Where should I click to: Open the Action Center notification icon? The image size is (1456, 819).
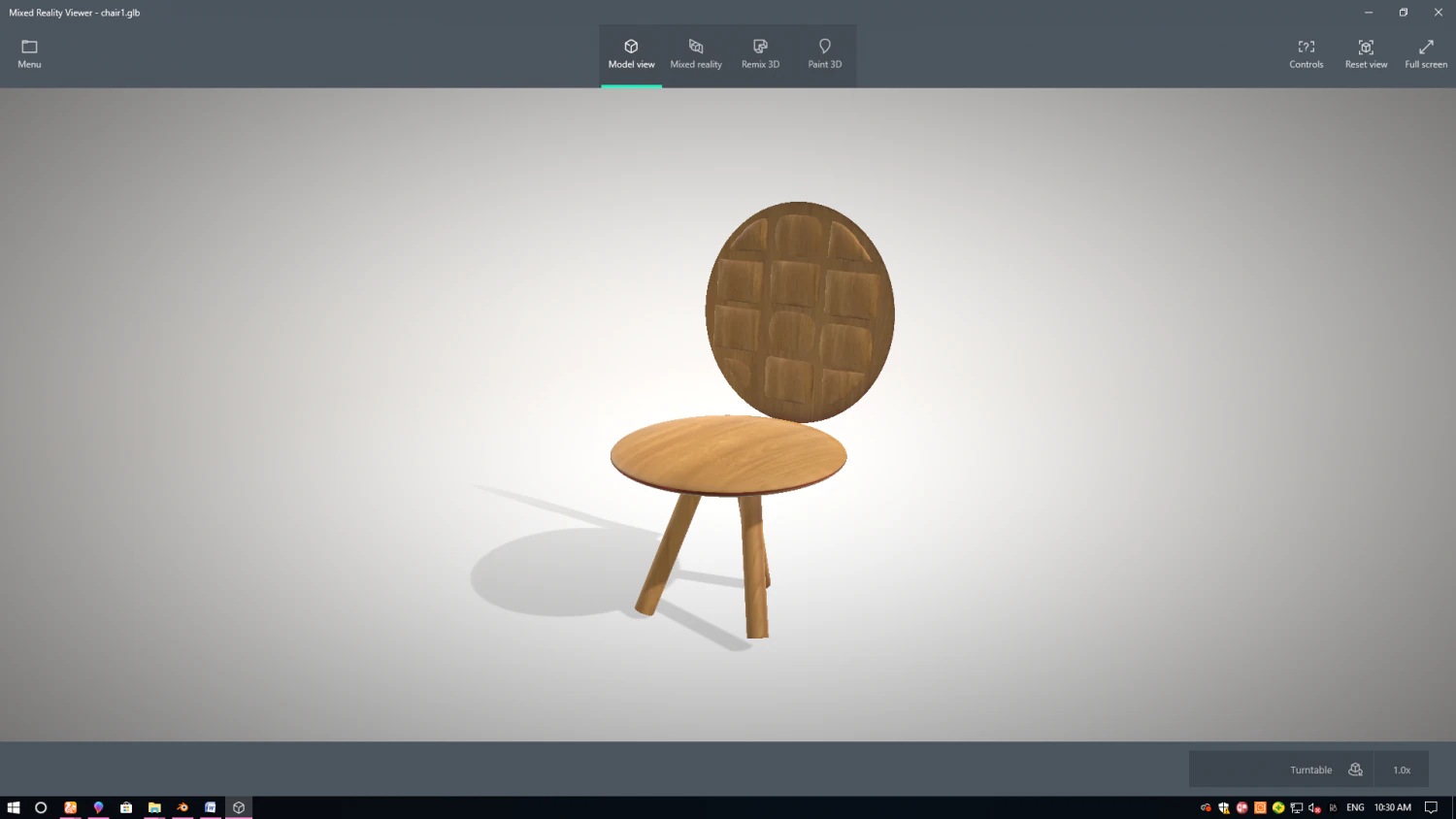[1431, 806]
